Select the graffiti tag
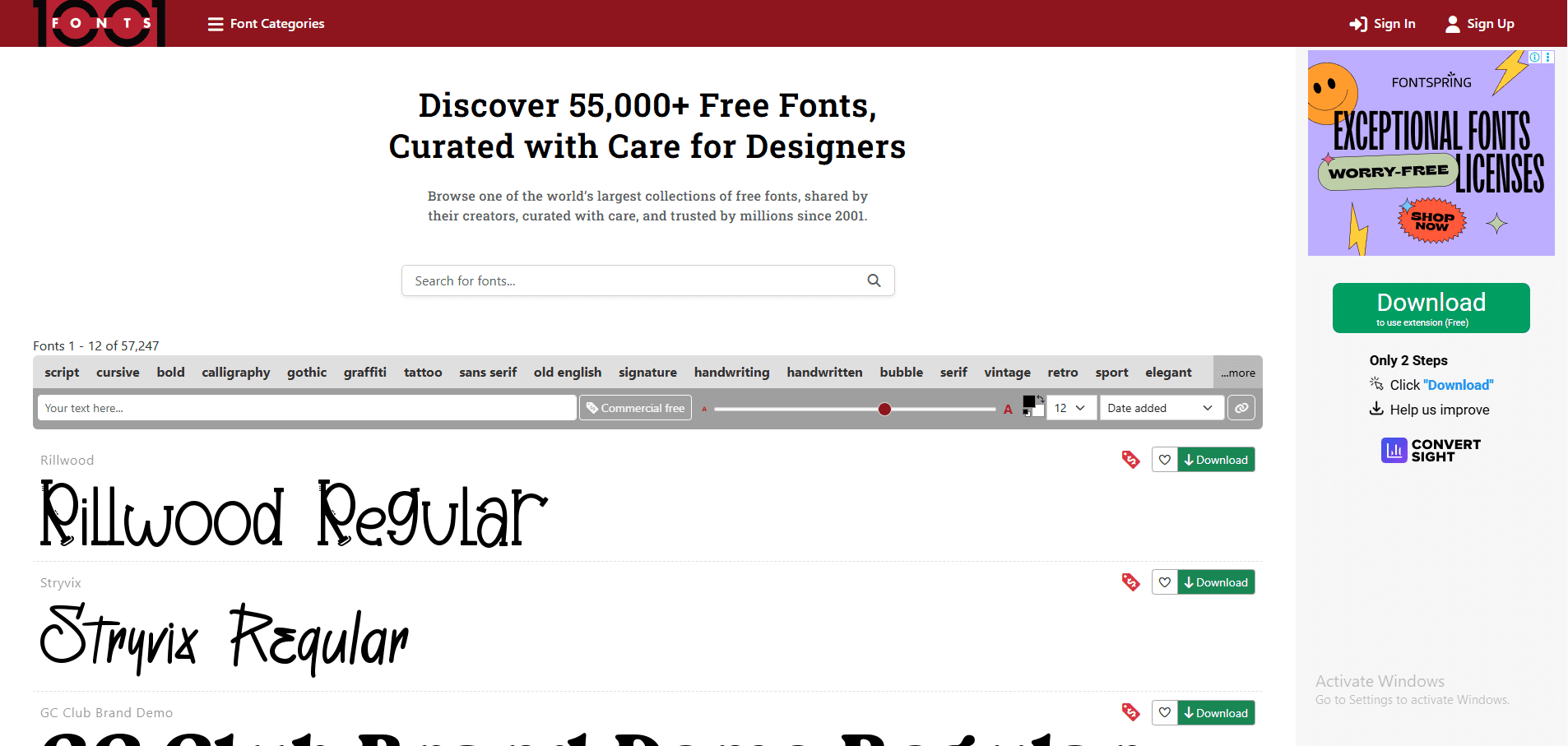1568x746 pixels. pyautogui.click(x=365, y=372)
